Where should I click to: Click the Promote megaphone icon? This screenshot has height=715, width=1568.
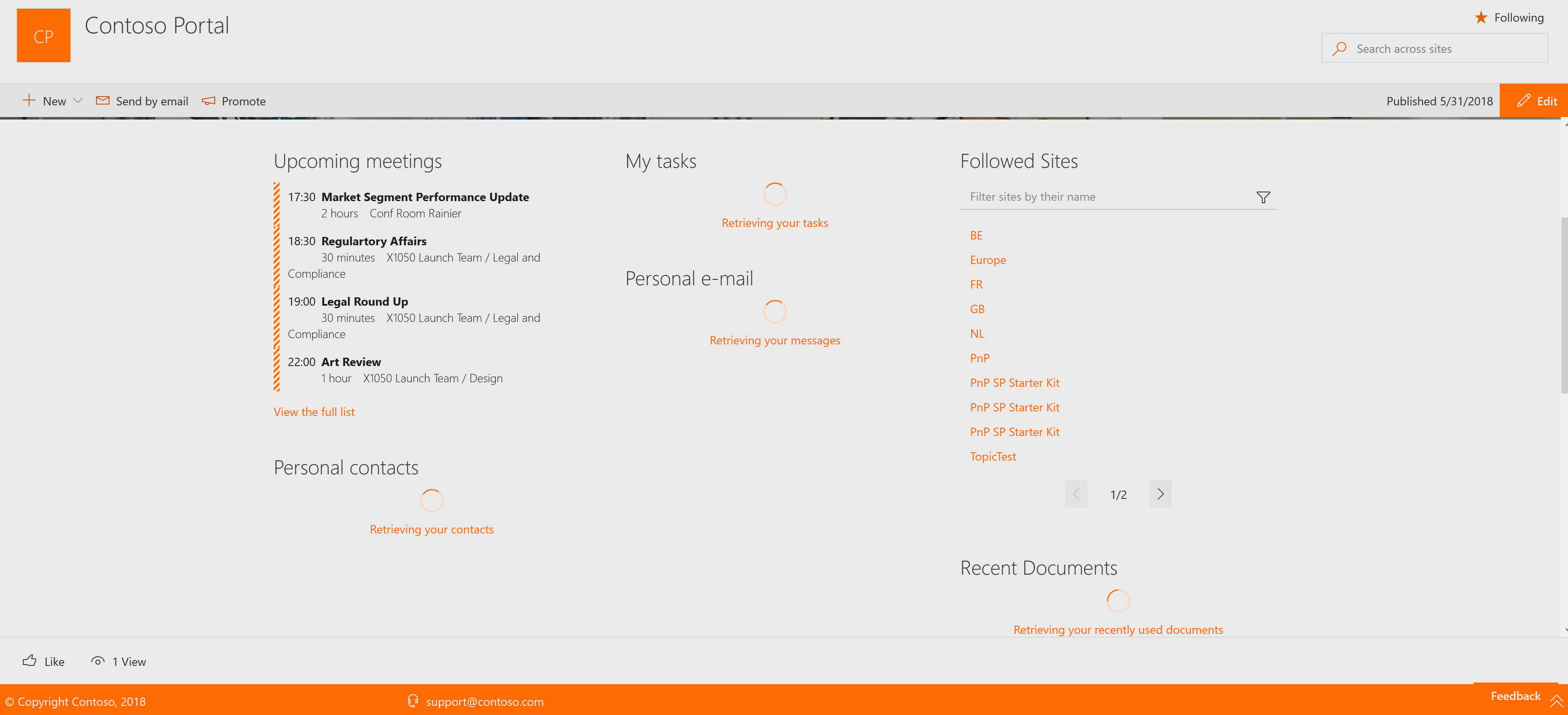pos(209,101)
